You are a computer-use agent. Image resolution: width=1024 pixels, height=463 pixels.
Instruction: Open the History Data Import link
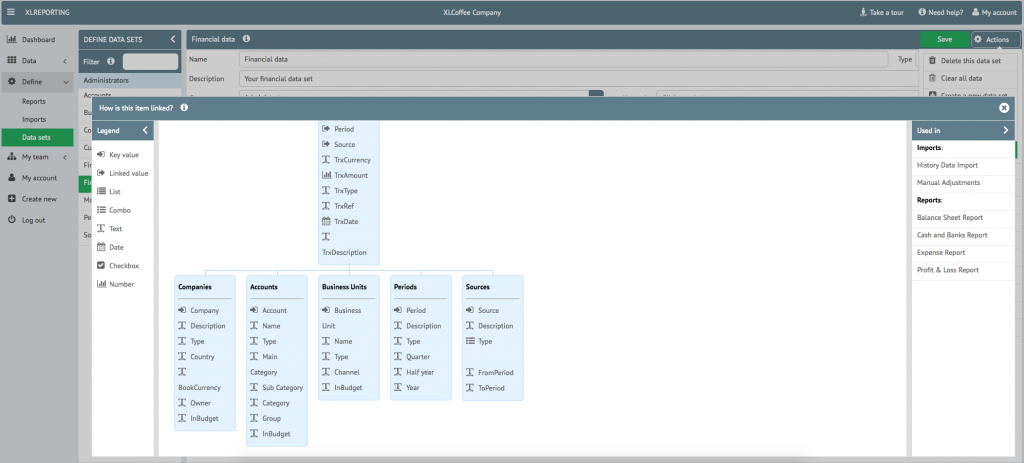click(x=947, y=165)
